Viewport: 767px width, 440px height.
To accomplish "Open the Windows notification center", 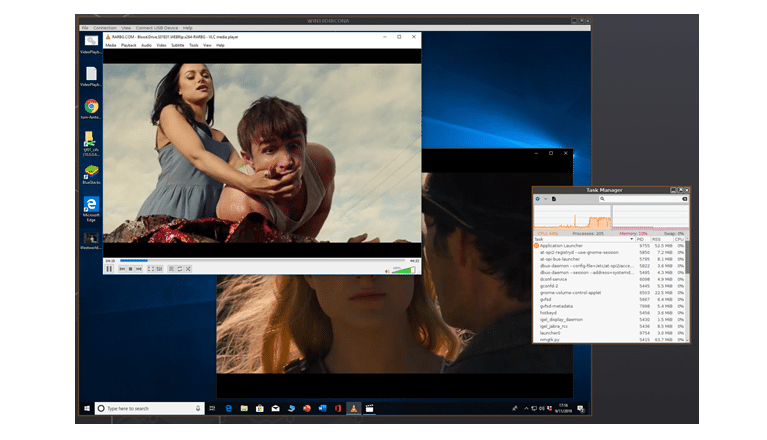I will pos(581,408).
